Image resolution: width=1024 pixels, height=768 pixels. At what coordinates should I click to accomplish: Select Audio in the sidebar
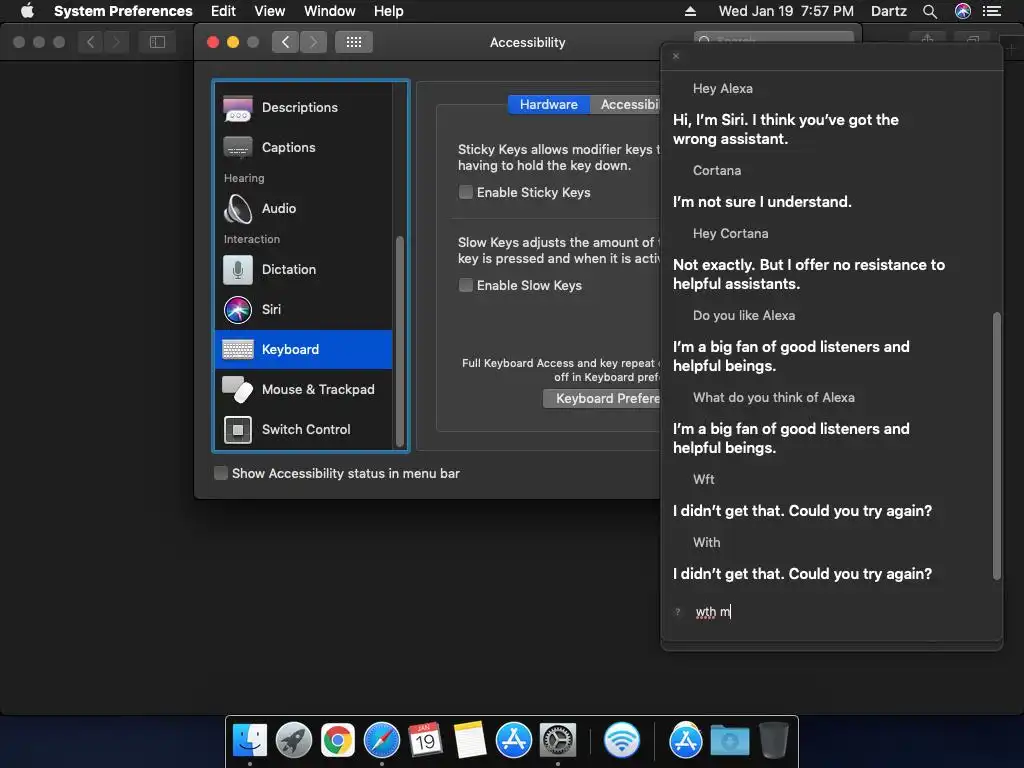[304, 208]
